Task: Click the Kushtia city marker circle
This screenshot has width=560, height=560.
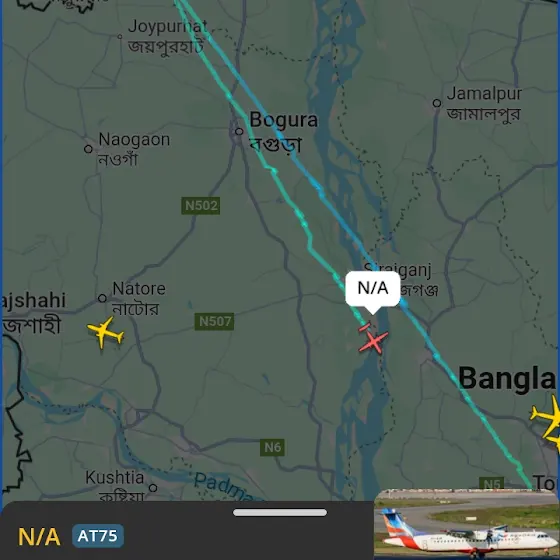Action: coord(153,488)
